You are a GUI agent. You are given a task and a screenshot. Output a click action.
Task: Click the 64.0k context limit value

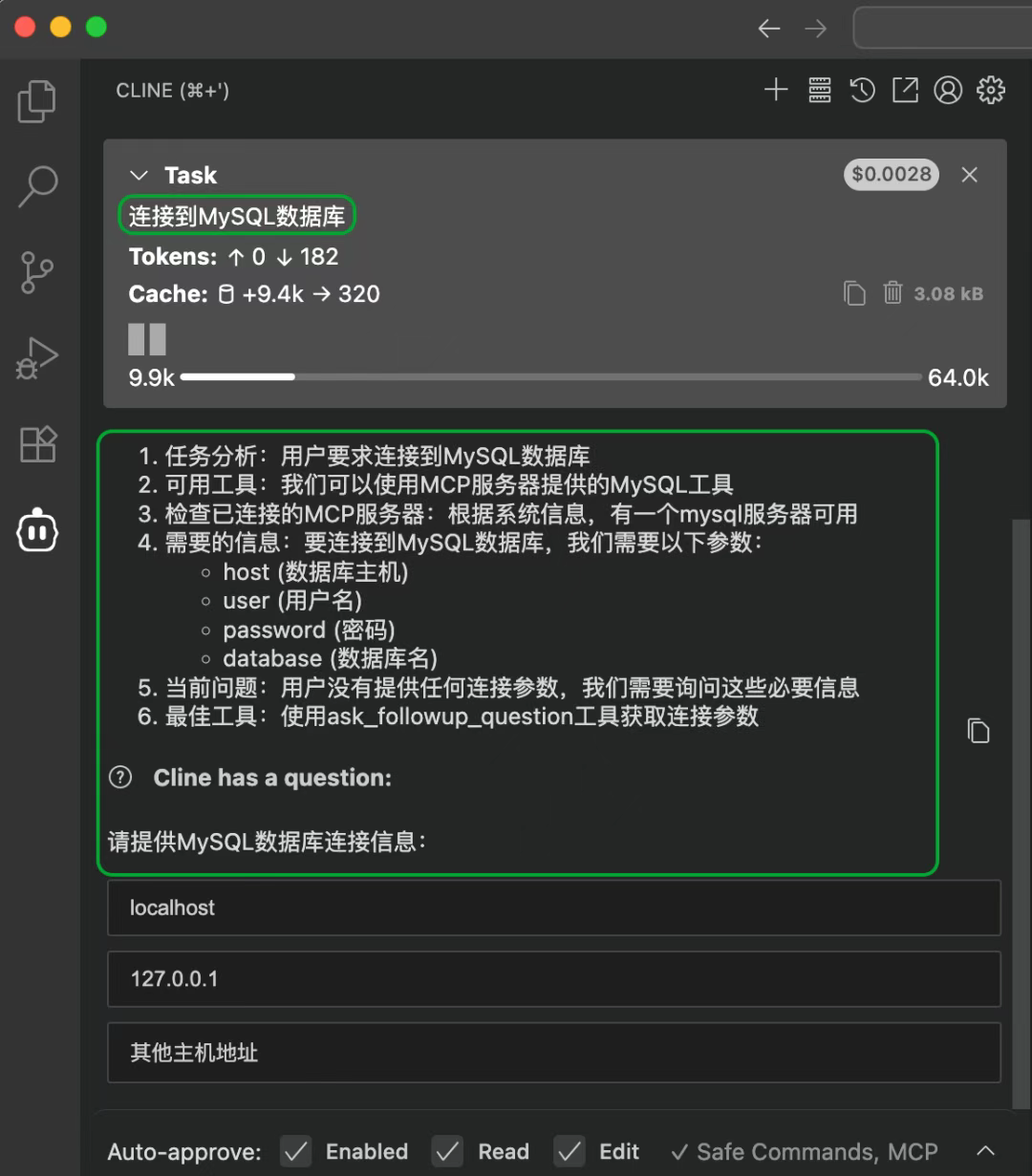tap(958, 377)
